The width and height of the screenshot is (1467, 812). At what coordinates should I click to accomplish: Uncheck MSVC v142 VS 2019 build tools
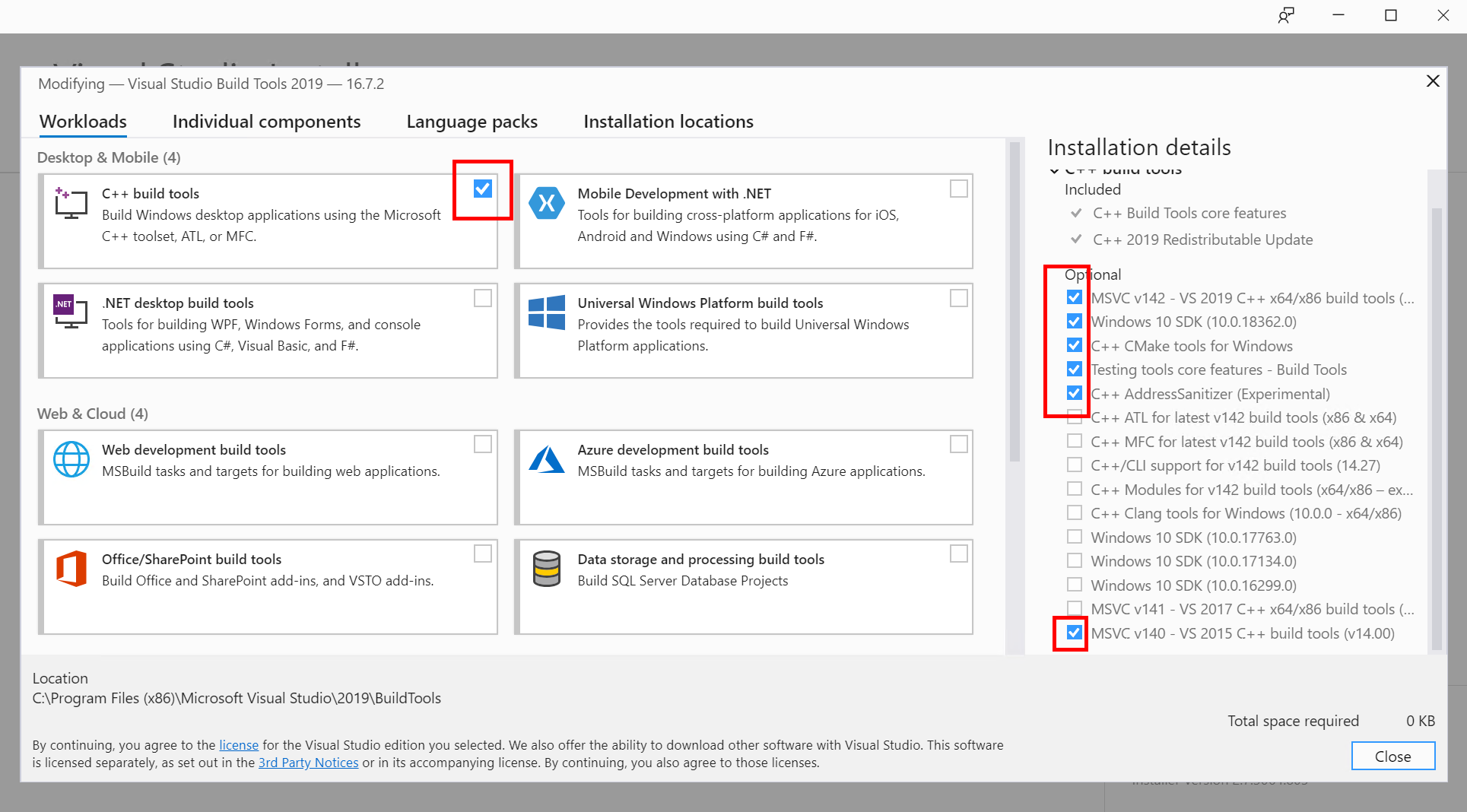(1075, 297)
